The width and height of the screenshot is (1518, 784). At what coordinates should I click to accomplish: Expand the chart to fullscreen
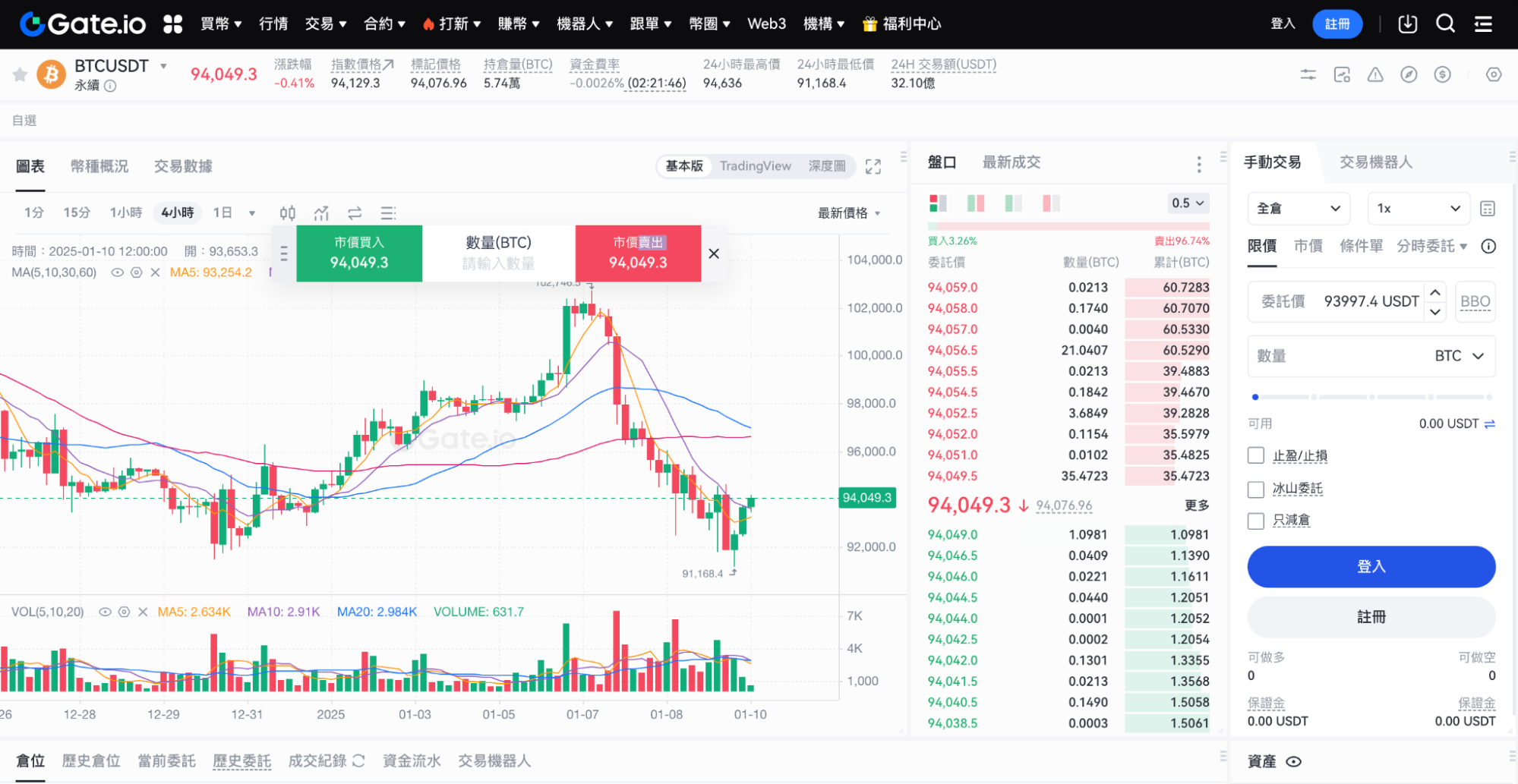[x=874, y=165]
